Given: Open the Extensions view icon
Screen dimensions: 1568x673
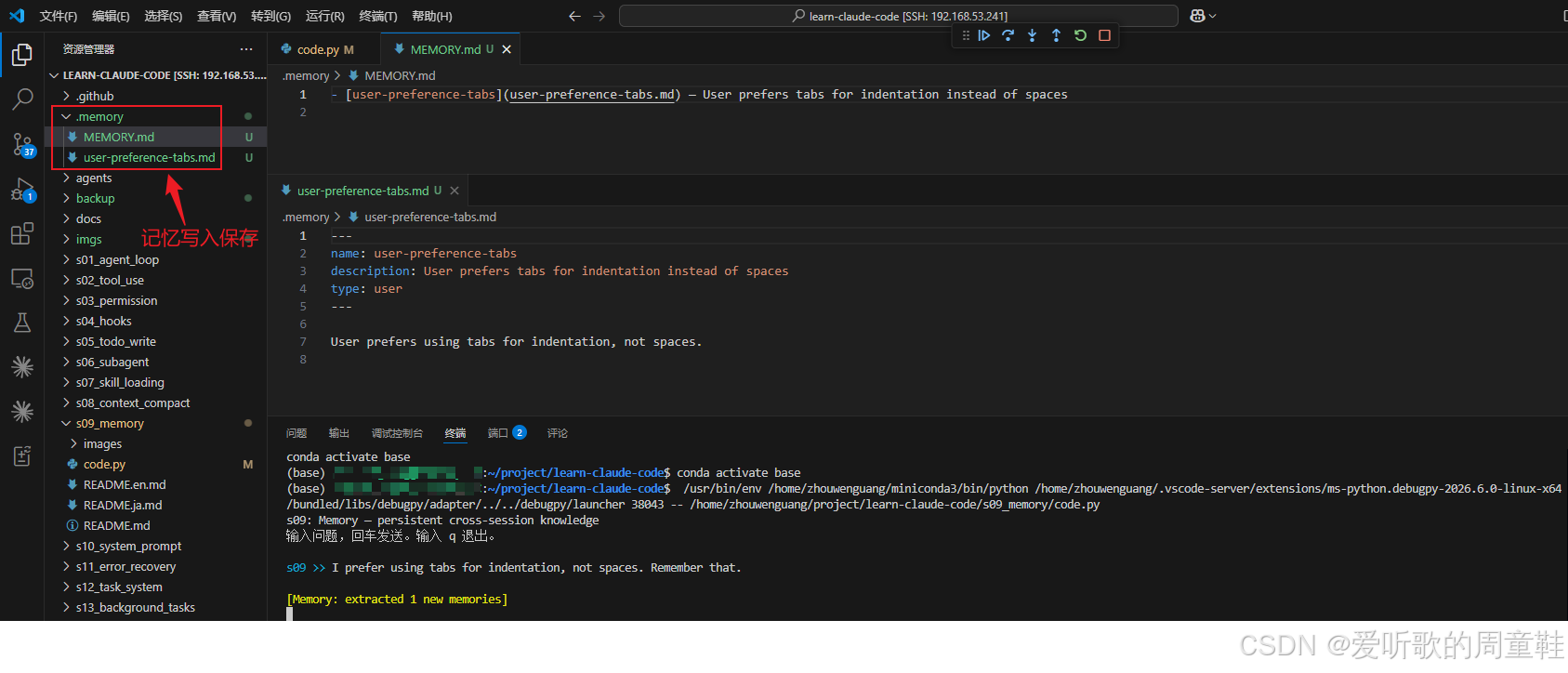Looking at the screenshot, I should click(x=22, y=234).
